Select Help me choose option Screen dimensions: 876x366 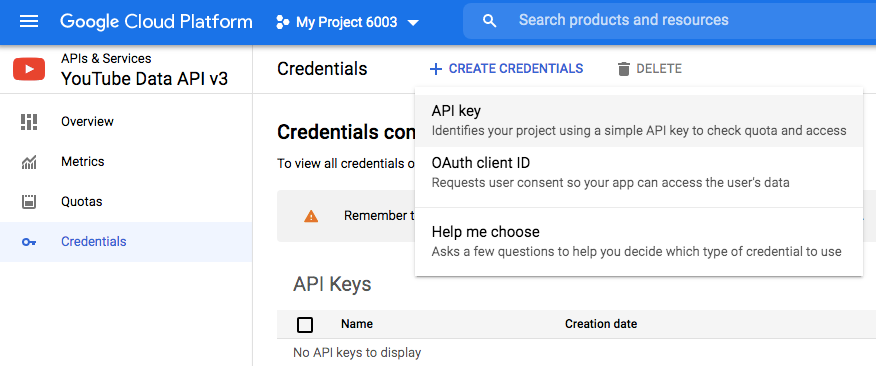639,241
